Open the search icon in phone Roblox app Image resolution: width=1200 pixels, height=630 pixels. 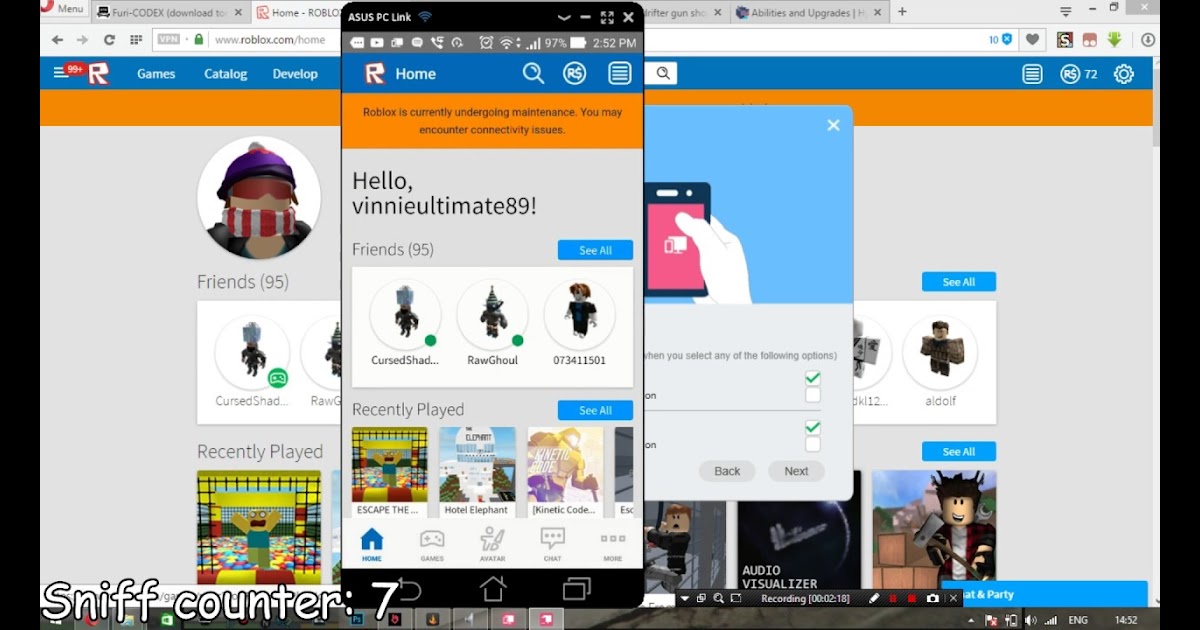tap(533, 73)
